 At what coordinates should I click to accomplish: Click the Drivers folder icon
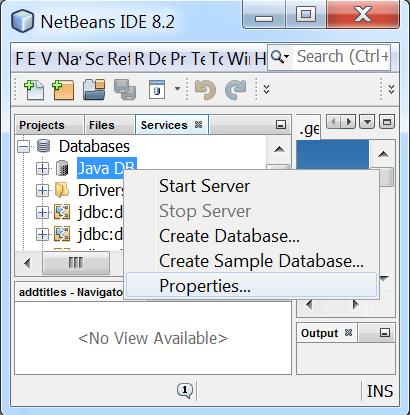(x=62, y=190)
